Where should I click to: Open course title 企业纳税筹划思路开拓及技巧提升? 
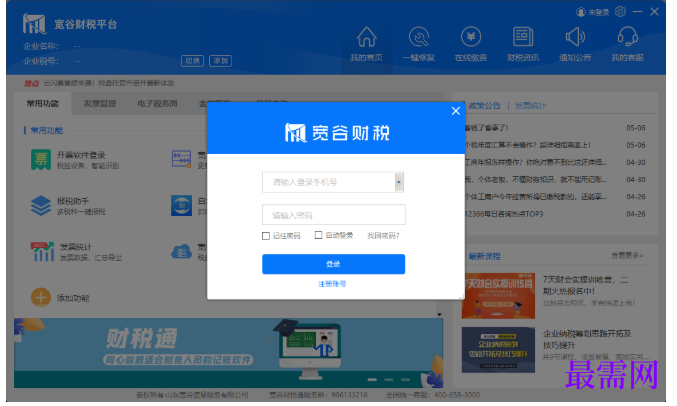point(587,339)
